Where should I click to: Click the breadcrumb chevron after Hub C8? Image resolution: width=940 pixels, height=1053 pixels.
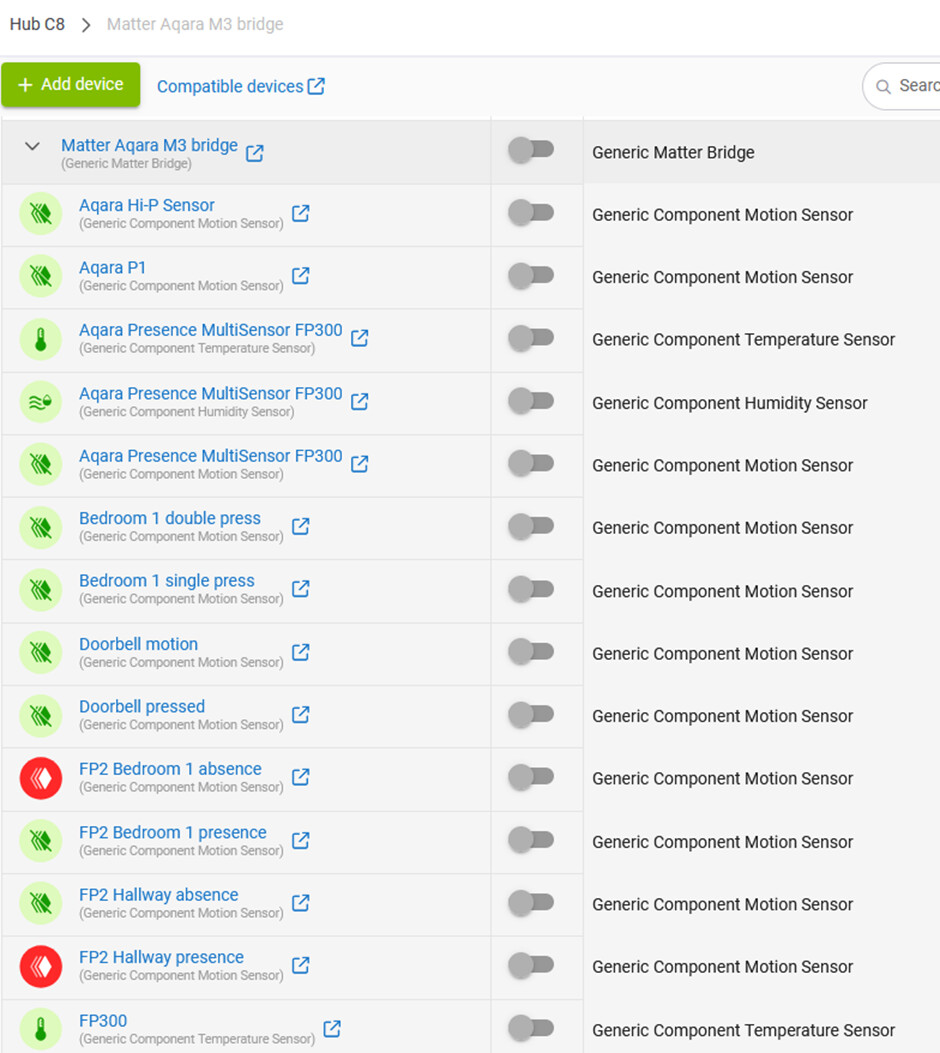tap(86, 26)
